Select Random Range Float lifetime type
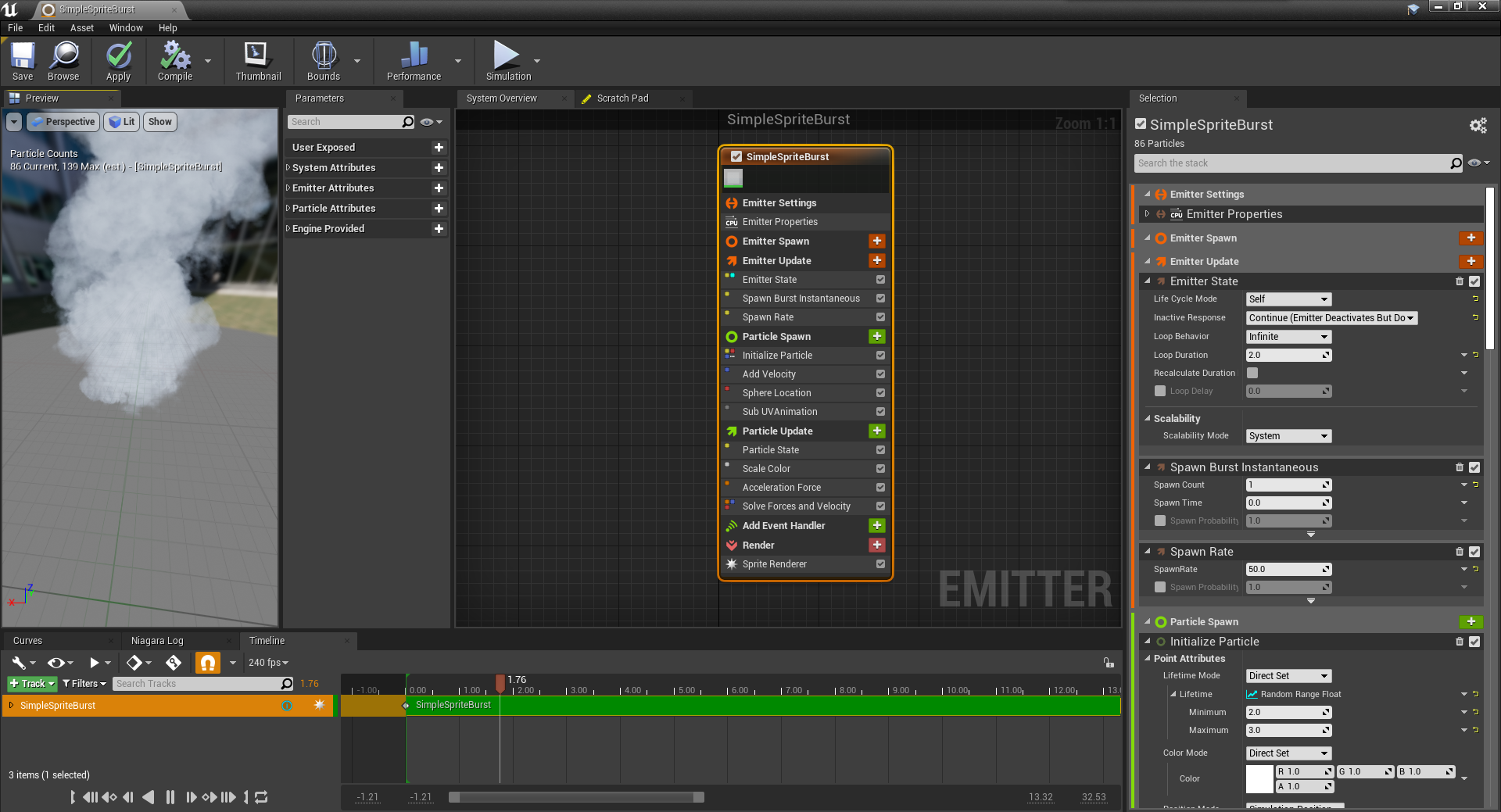The width and height of the screenshot is (1501, 812). pos(1293,694)
